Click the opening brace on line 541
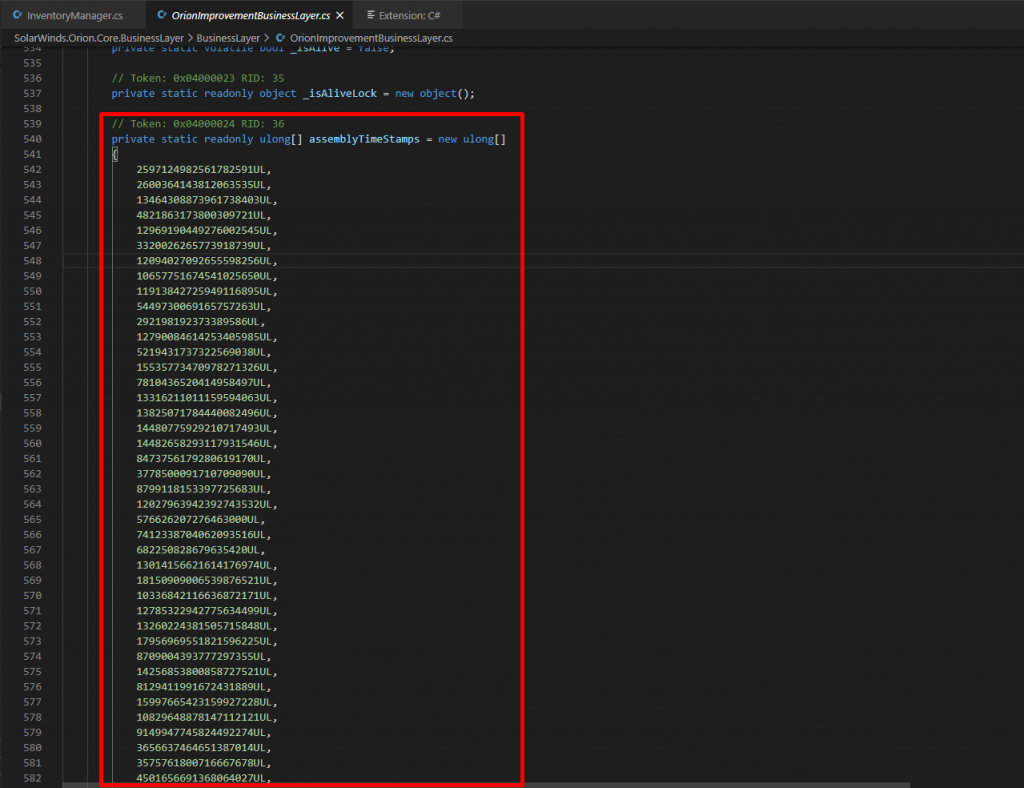 [x=114, y=154]
